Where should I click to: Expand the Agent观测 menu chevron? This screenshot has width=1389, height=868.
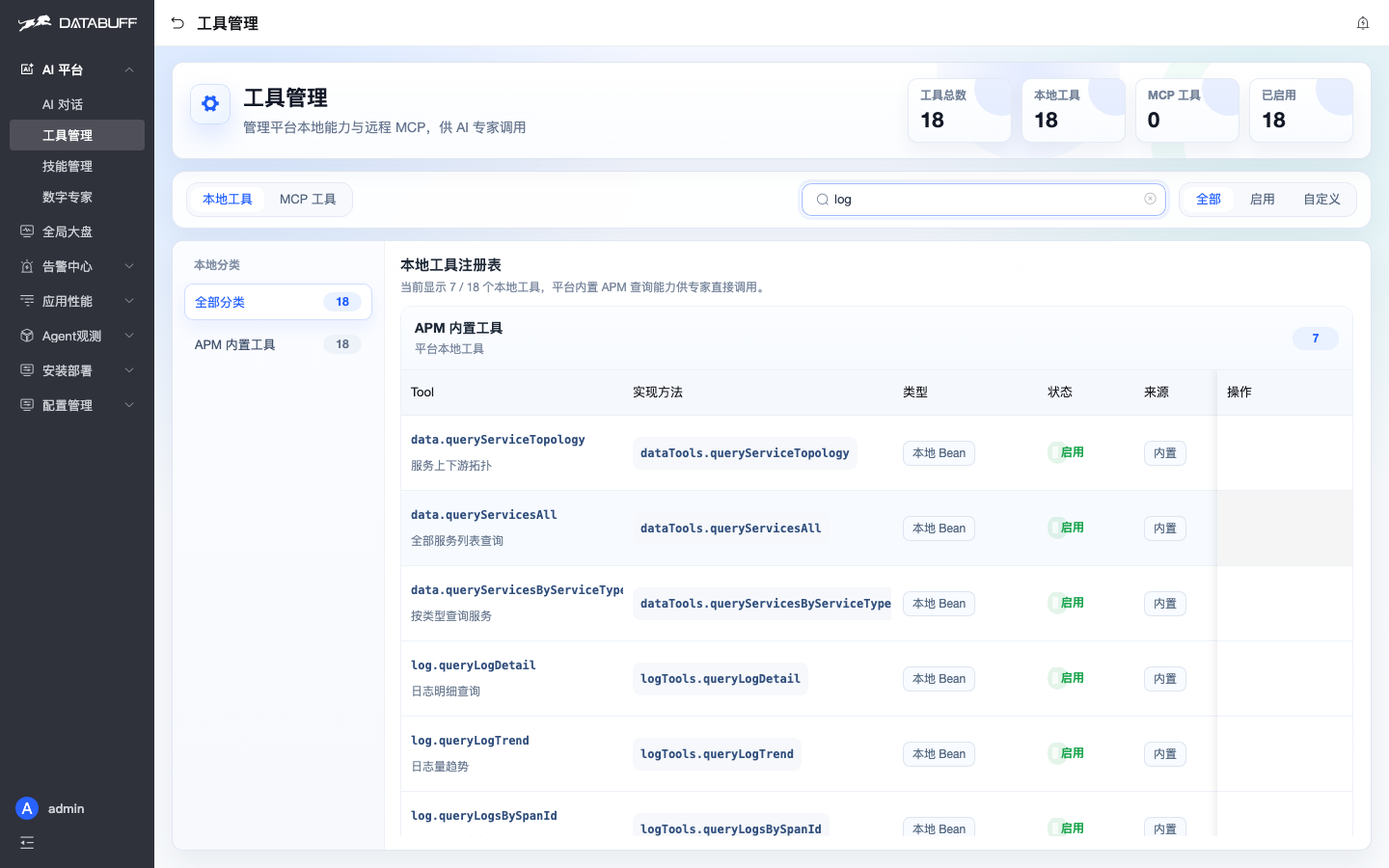click(x=129, y=336)
